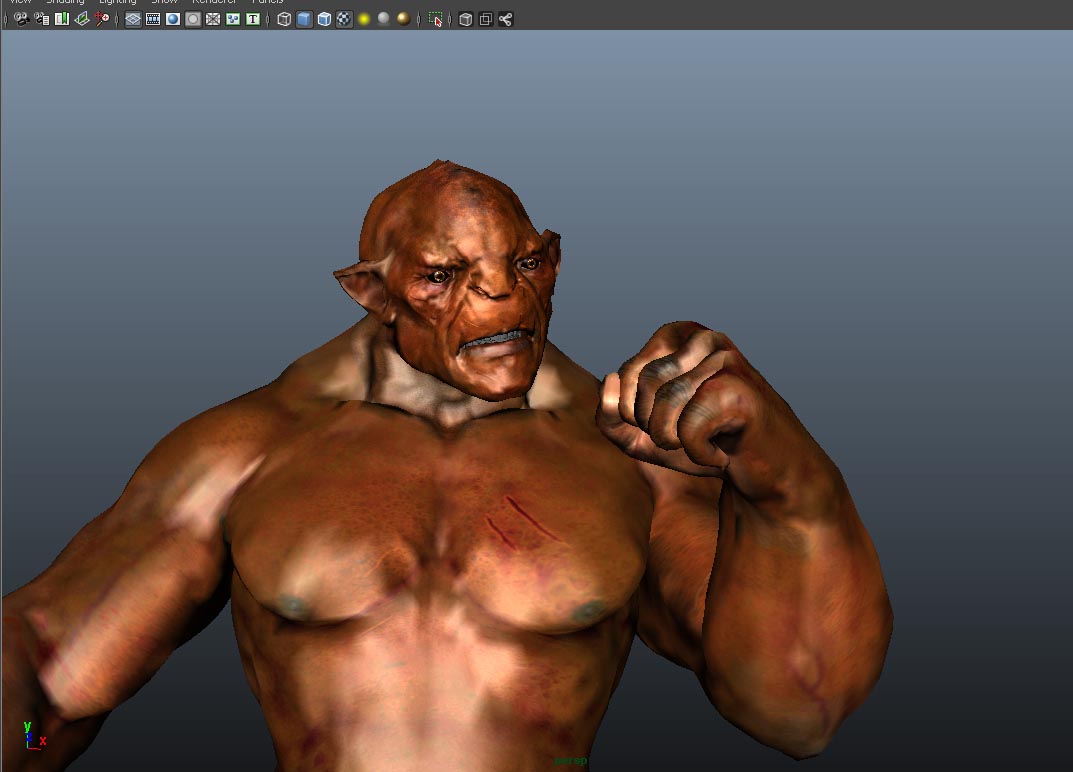Toggle the X-ray cube icon
The width and height of the screenshot is (1073, 772).
click(x=466, y=19)
